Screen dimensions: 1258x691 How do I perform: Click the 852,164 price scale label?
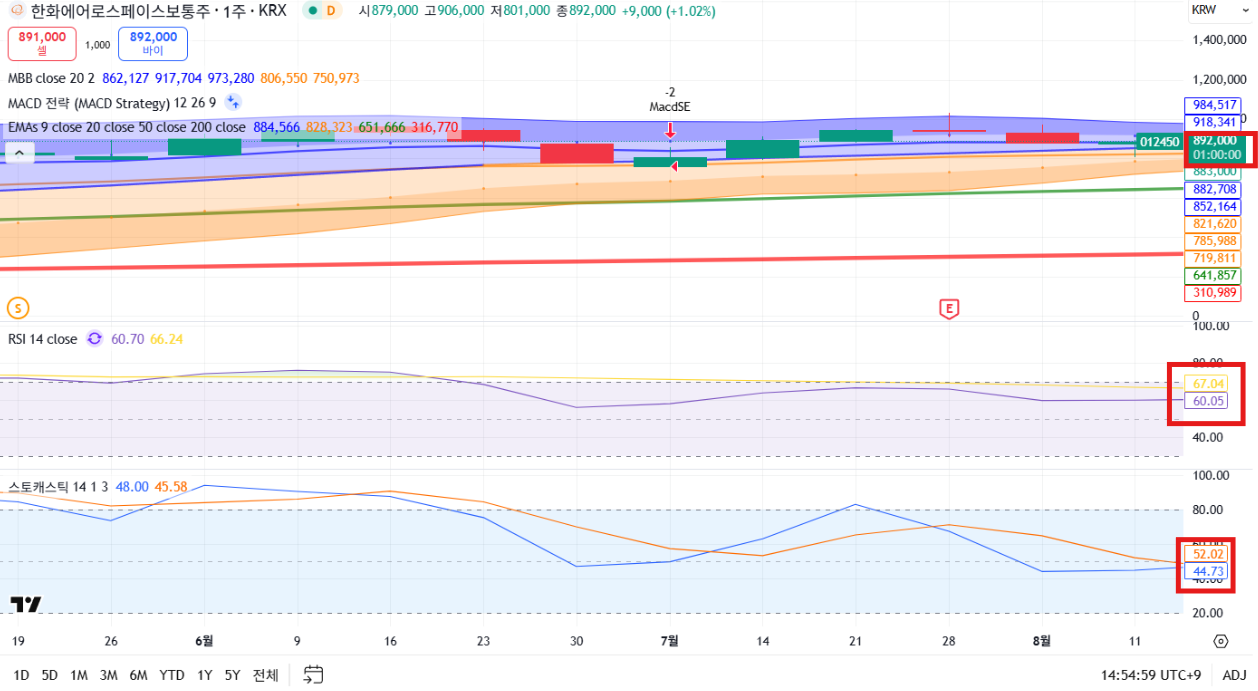(1212, 206)
